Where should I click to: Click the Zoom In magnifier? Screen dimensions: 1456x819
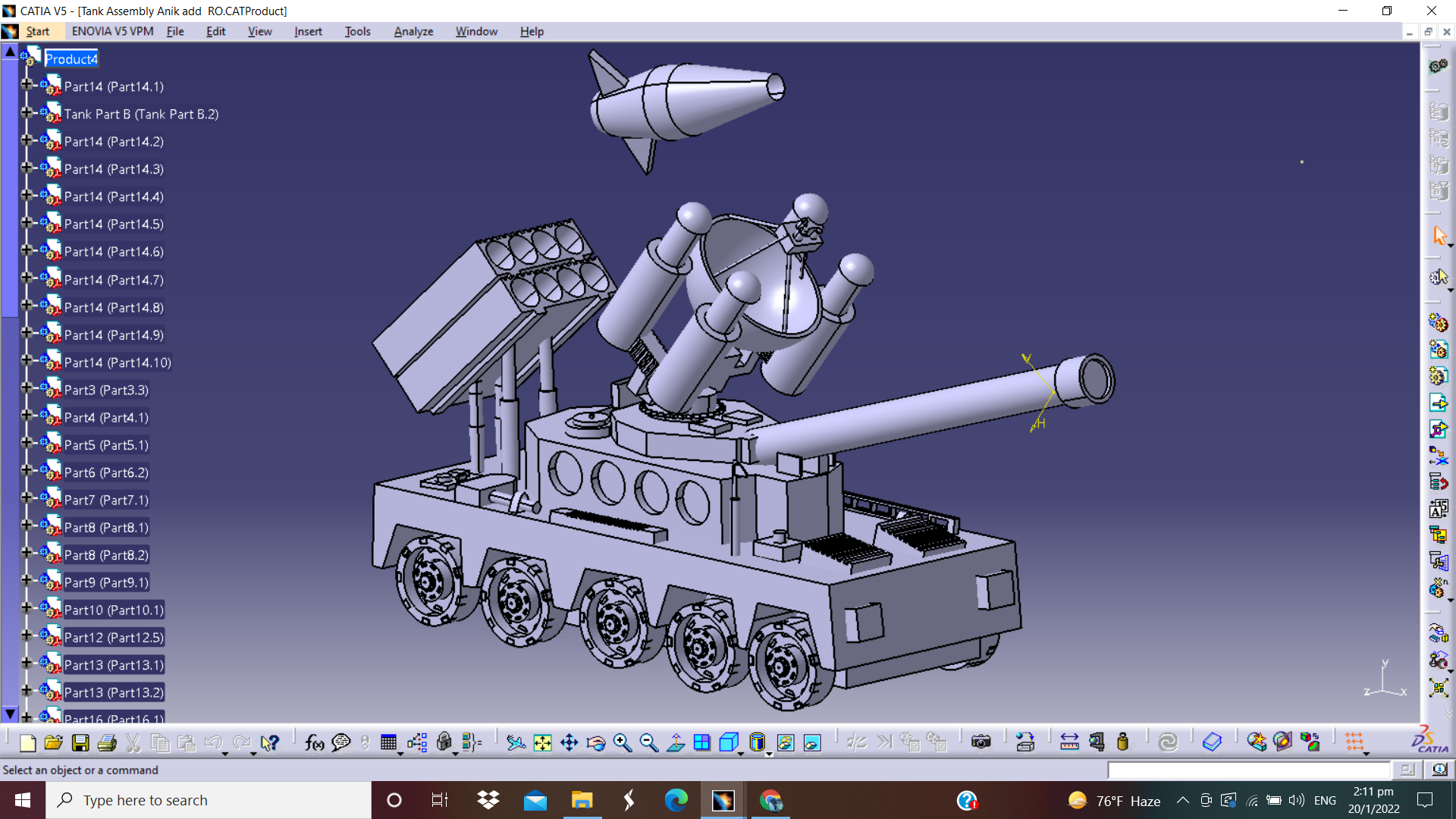coord(623,742)
